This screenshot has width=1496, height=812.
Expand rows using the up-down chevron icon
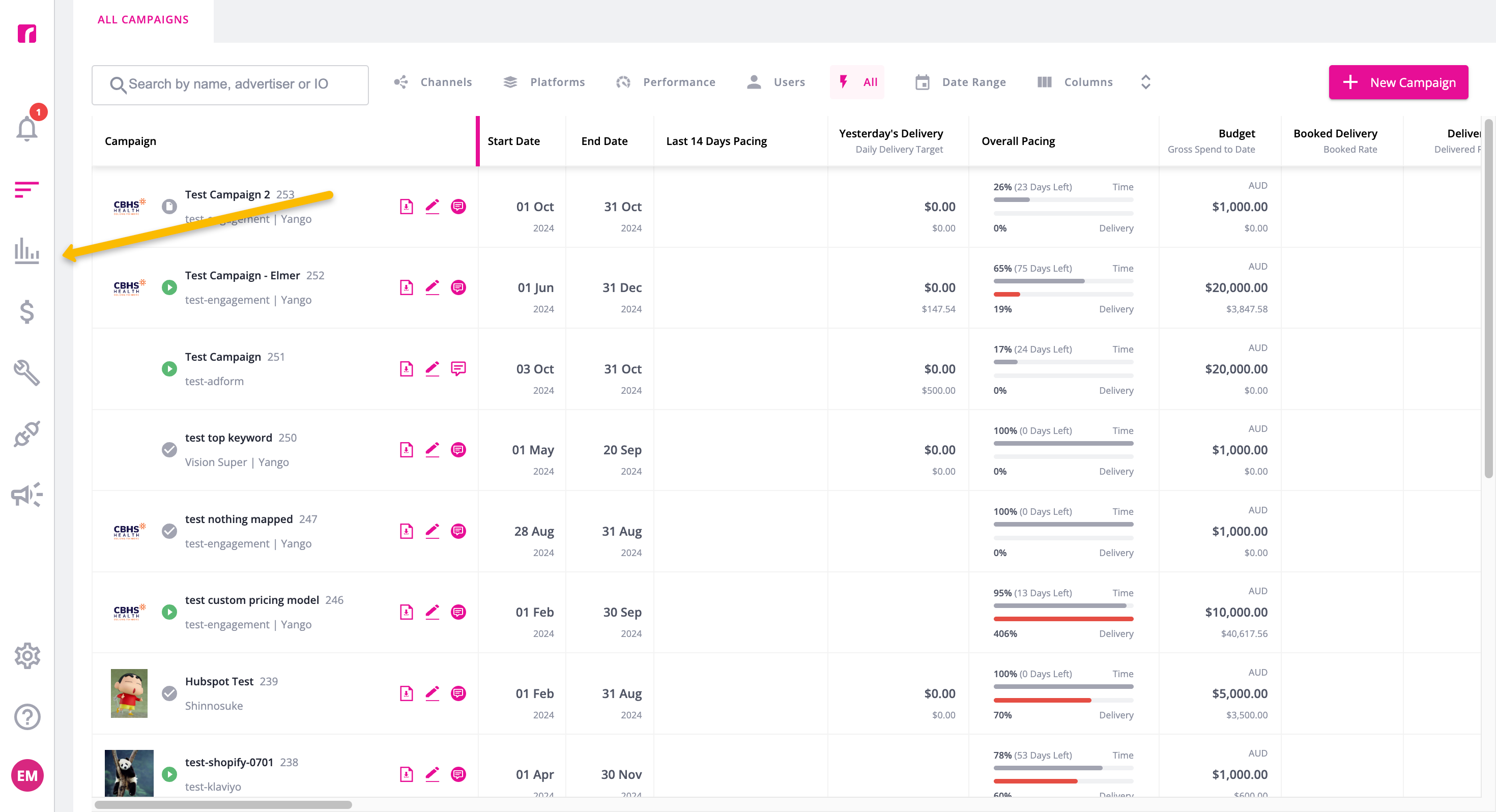pos(1145,82)
